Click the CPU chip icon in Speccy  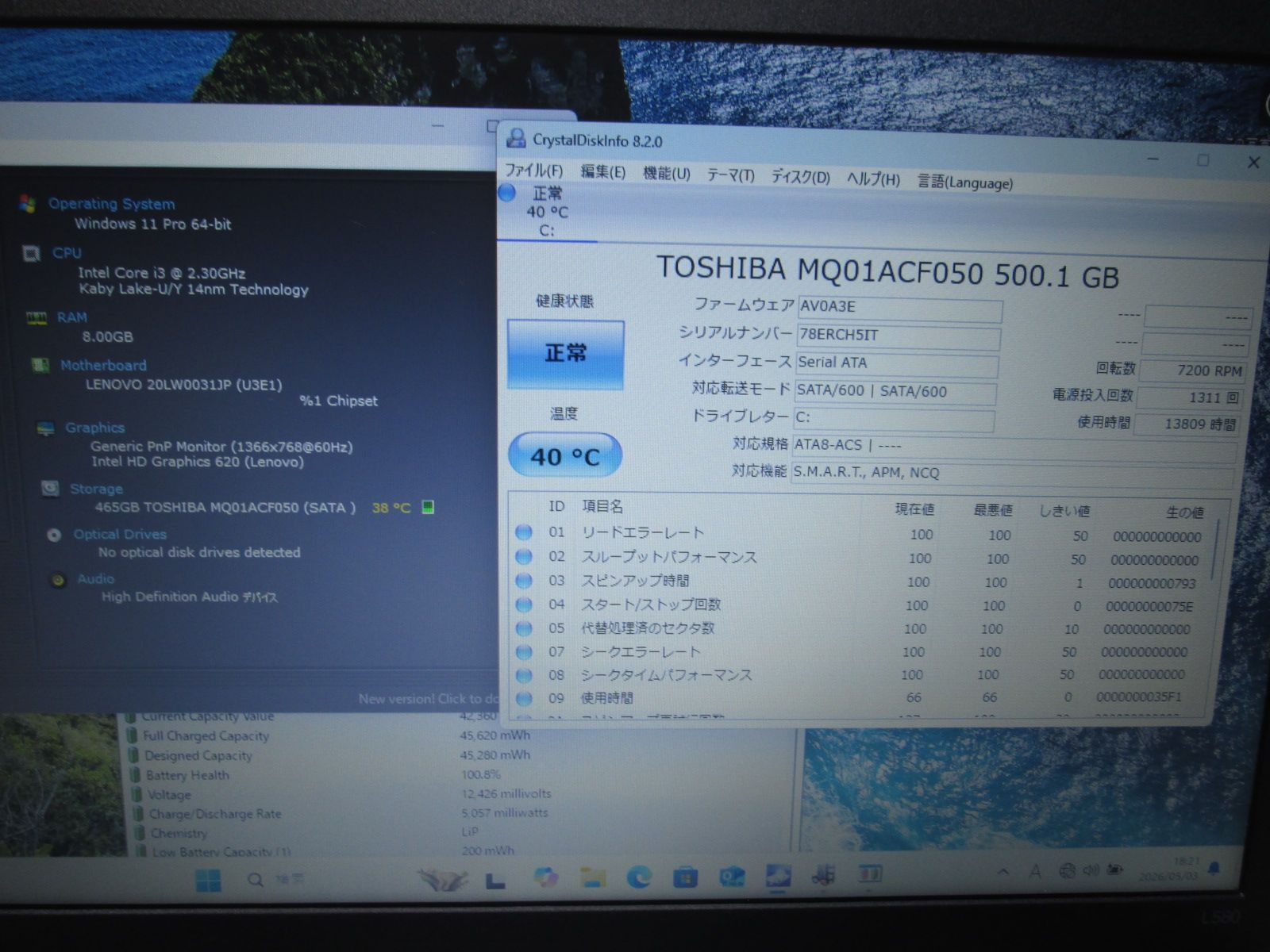click(x=32, y=254)
